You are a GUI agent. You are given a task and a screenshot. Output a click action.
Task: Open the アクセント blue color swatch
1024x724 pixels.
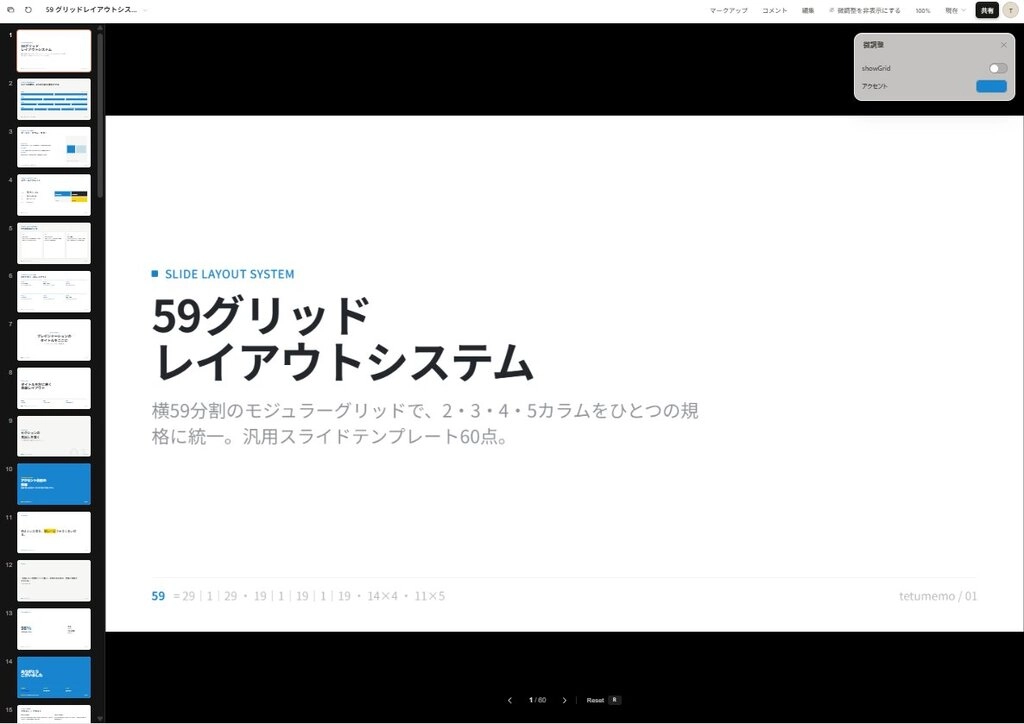991,86
